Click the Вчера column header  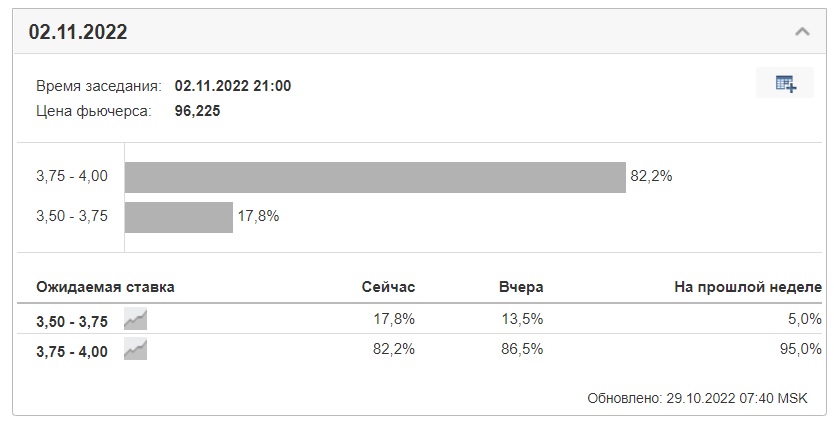[x=521, y=288]
